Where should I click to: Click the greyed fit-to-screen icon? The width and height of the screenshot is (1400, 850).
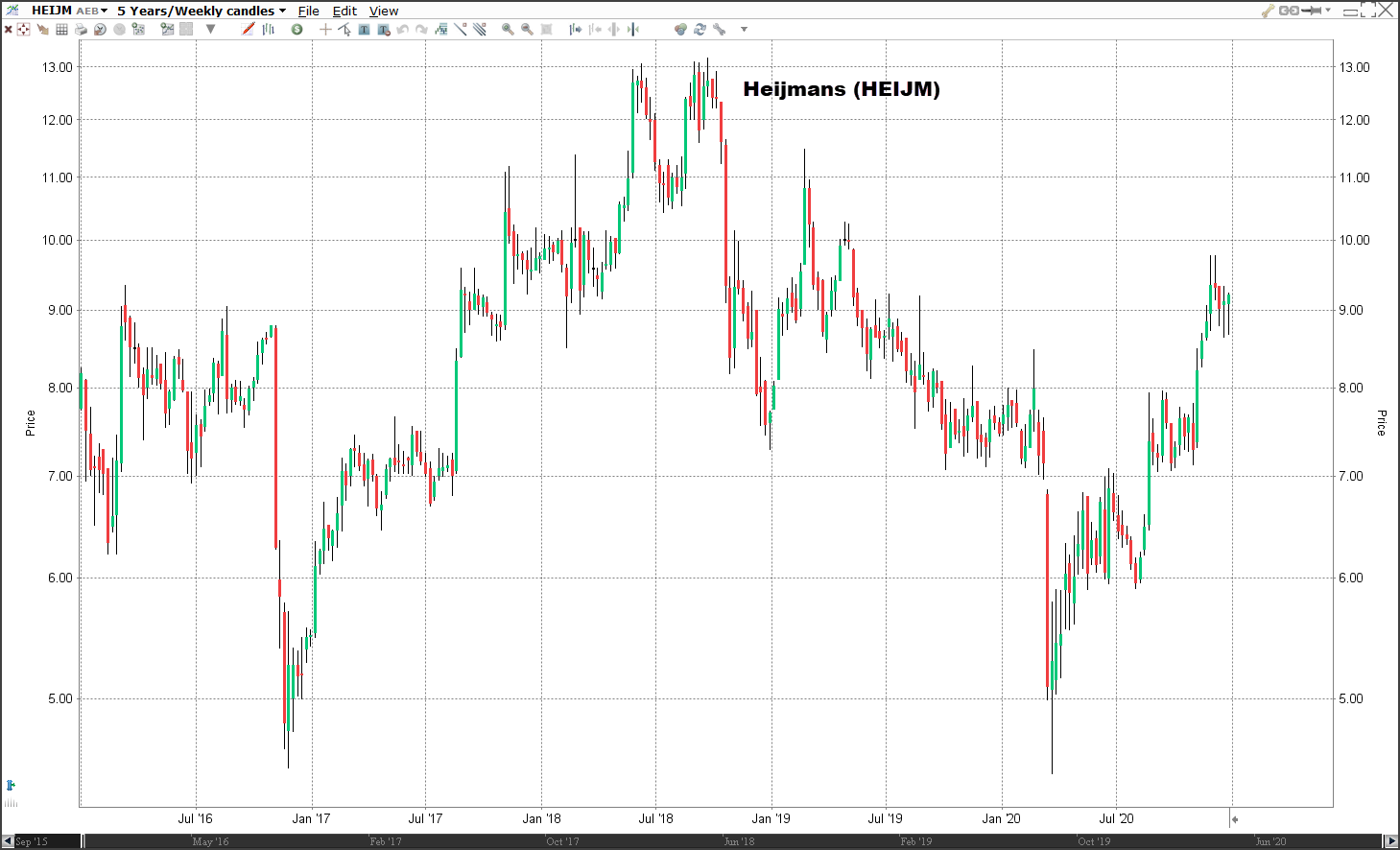click(547, 30)
